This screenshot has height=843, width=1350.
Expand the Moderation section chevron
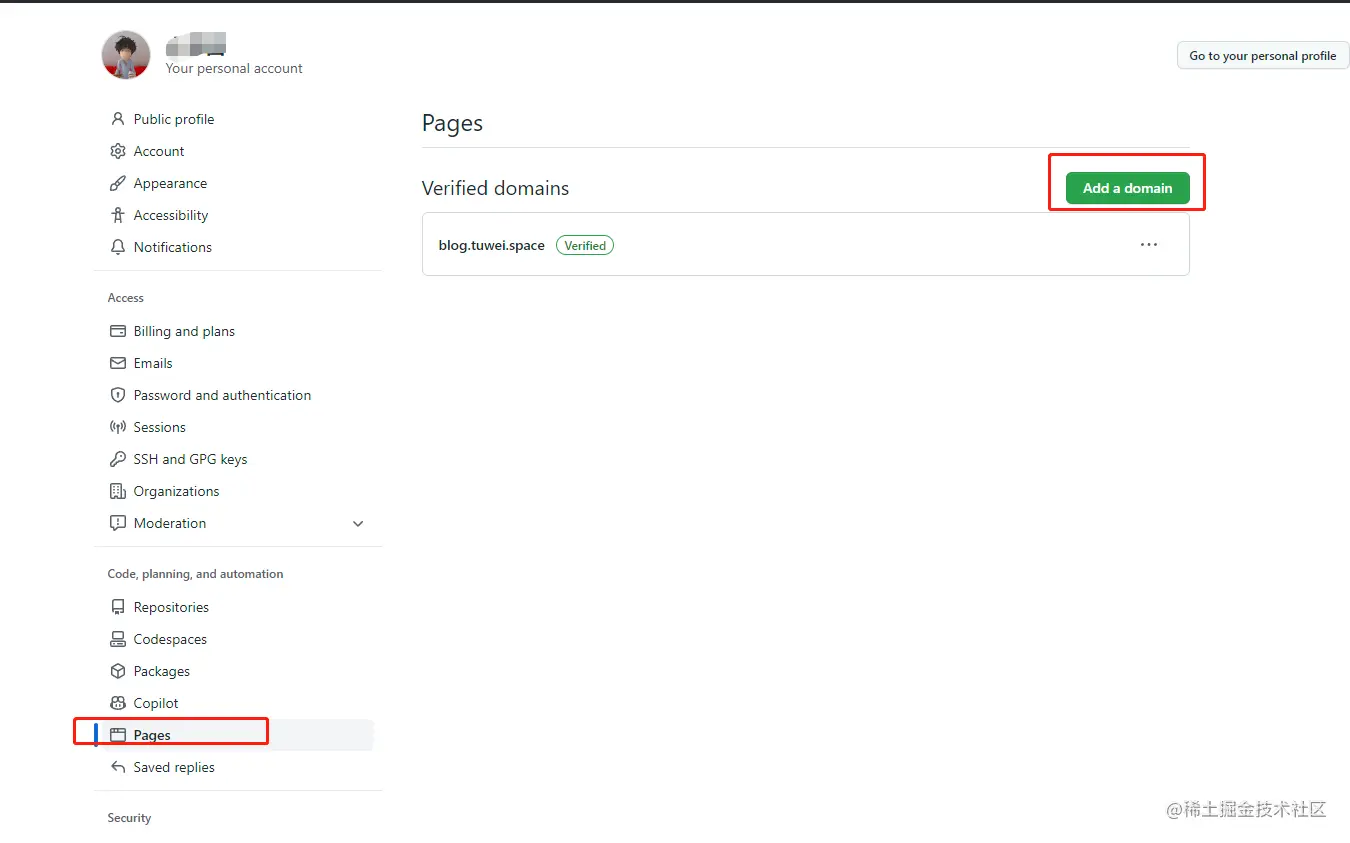click(x=358, y=523)
